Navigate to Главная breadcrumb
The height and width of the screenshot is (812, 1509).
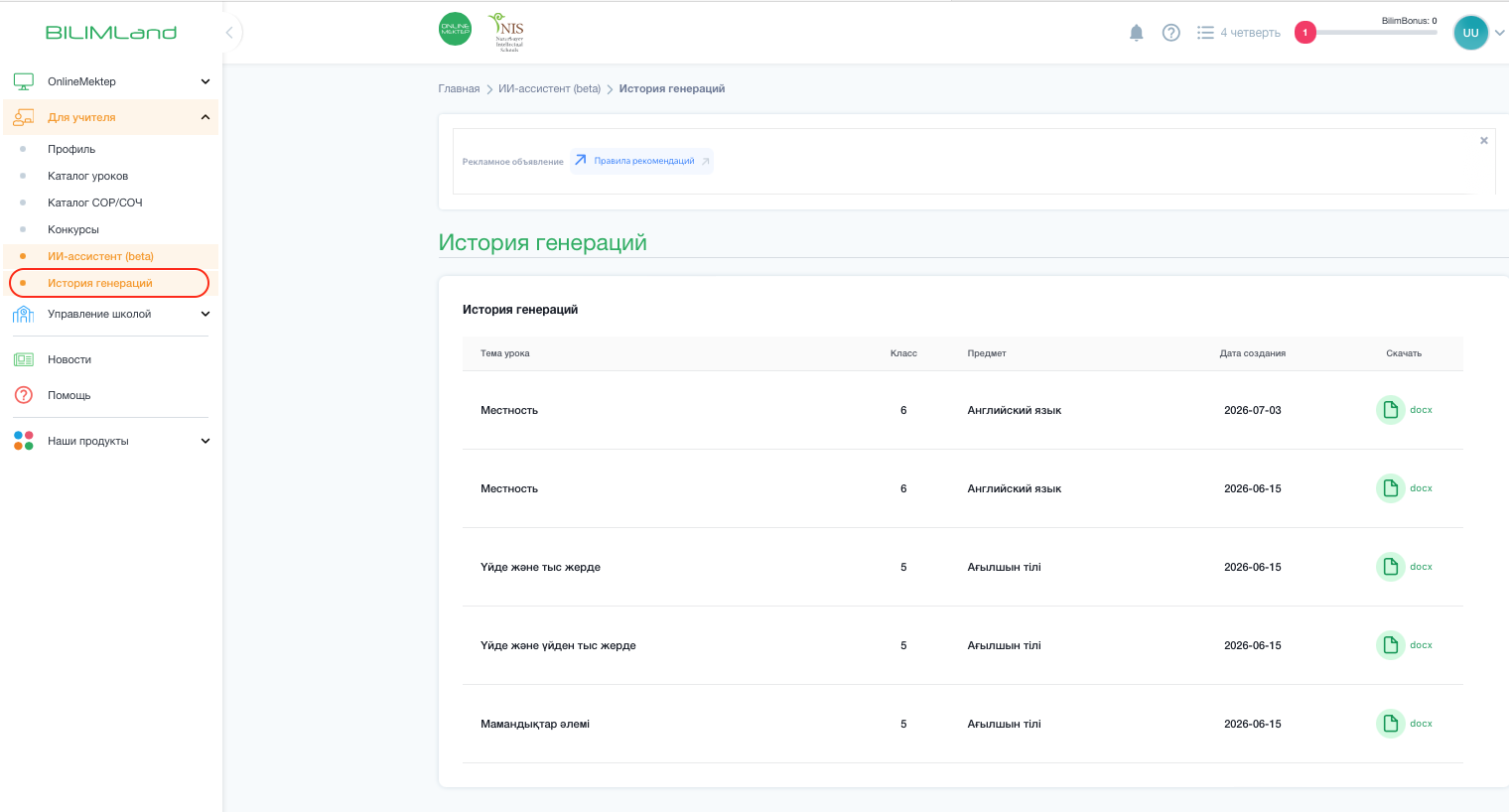pyautogui.click(x=459, y=88)
